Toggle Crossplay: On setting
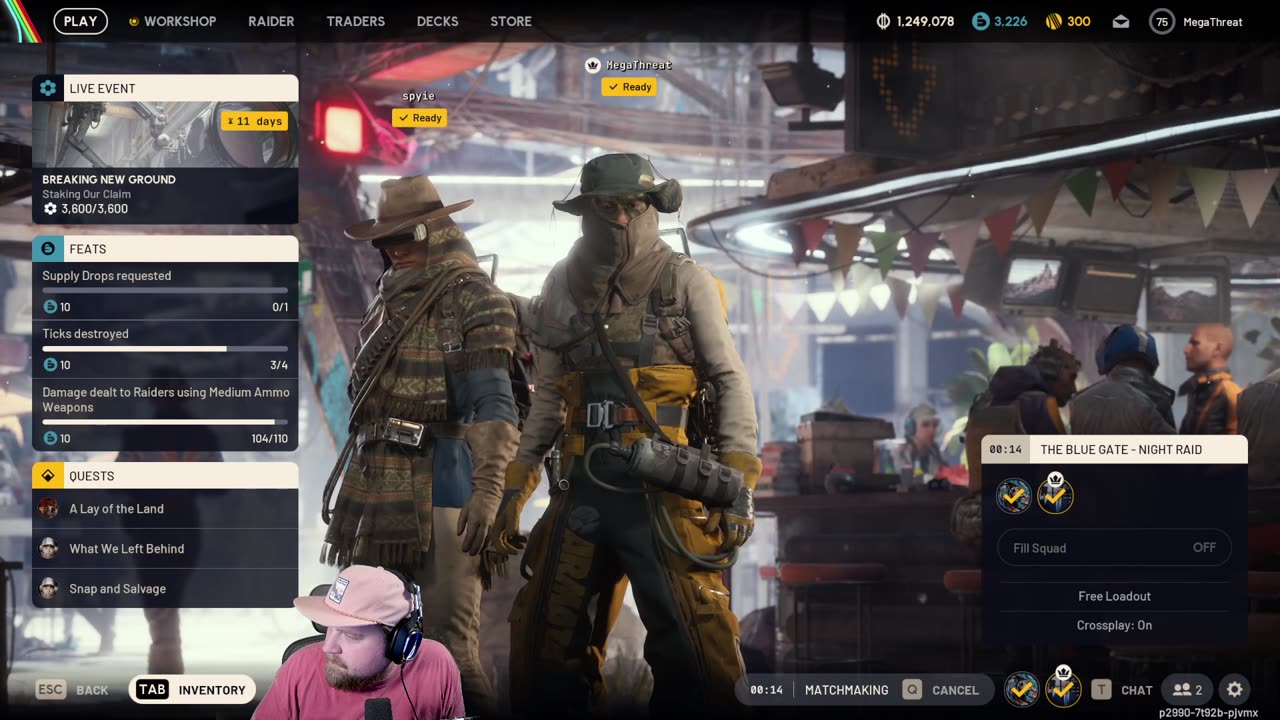Image resolution: width=1280 pixels, height=720 pixels. 1114,625
